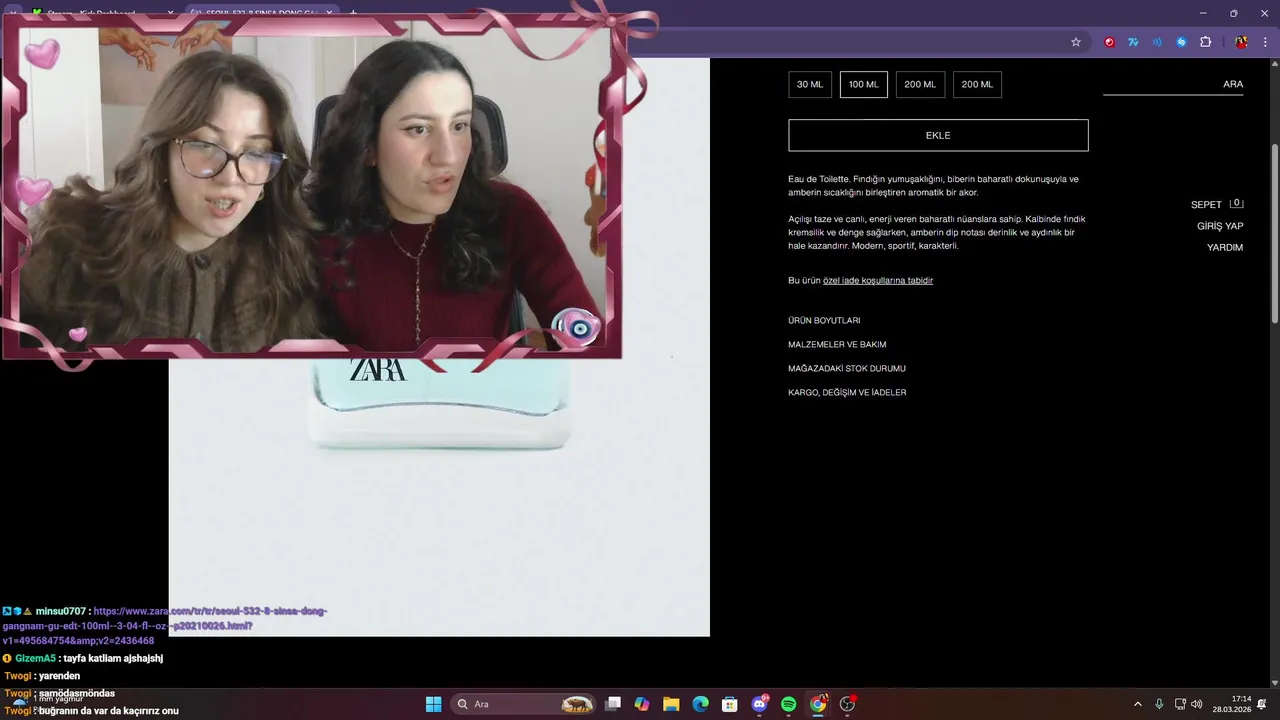The height and width of the screenshot is (720, 1280).
Task: Open OBS Studio from the taskbar
Action: pos(847,704)
